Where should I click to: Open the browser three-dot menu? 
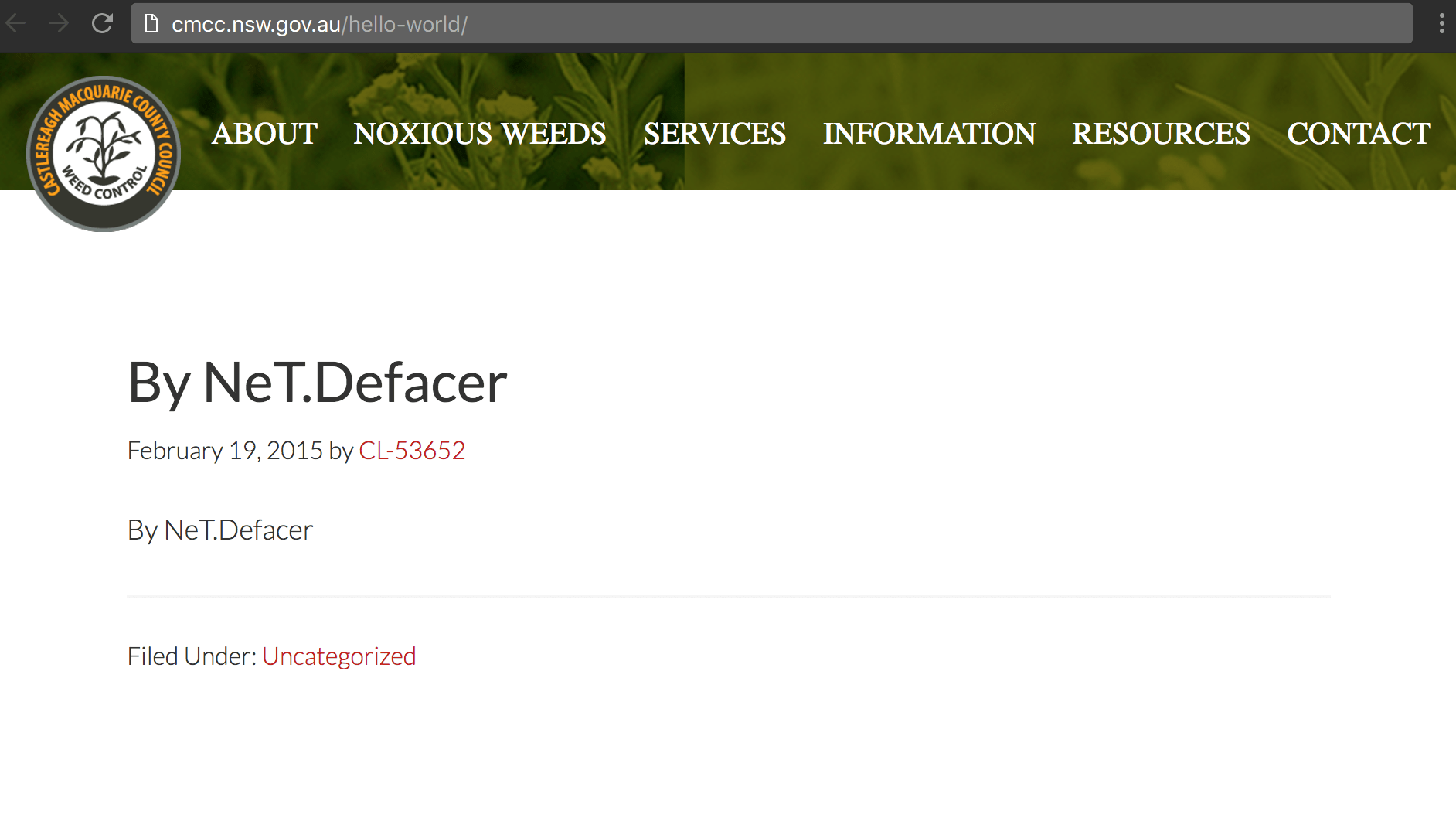[1441, 24]
